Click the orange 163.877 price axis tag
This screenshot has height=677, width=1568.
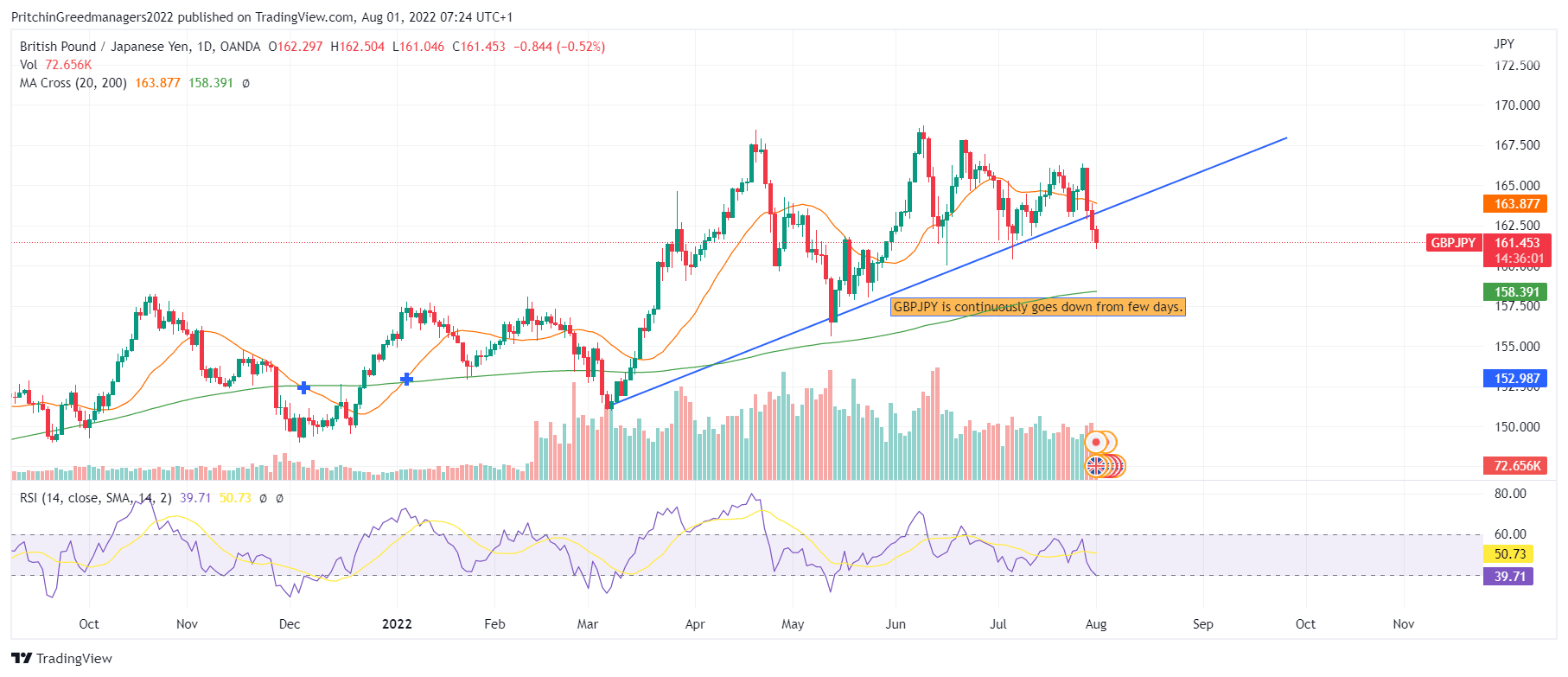1517,204
